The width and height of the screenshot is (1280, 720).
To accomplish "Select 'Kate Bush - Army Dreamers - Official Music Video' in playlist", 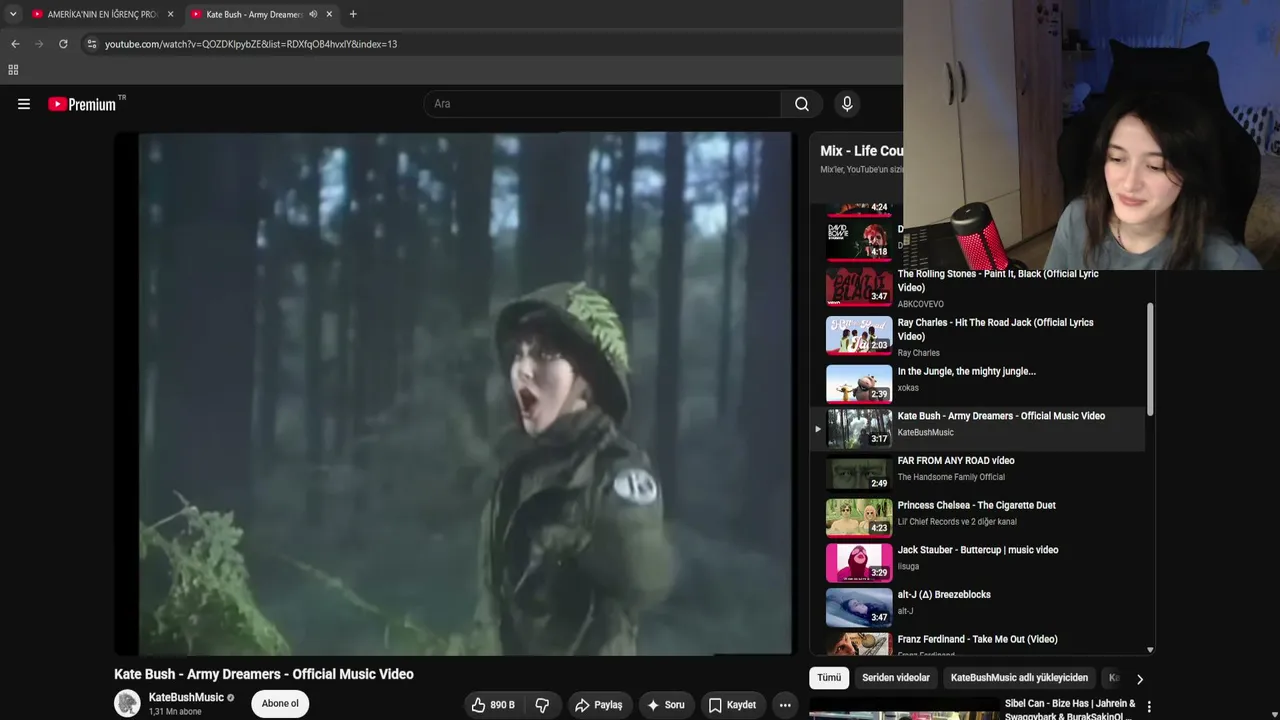I will [x=1001, y=416].
